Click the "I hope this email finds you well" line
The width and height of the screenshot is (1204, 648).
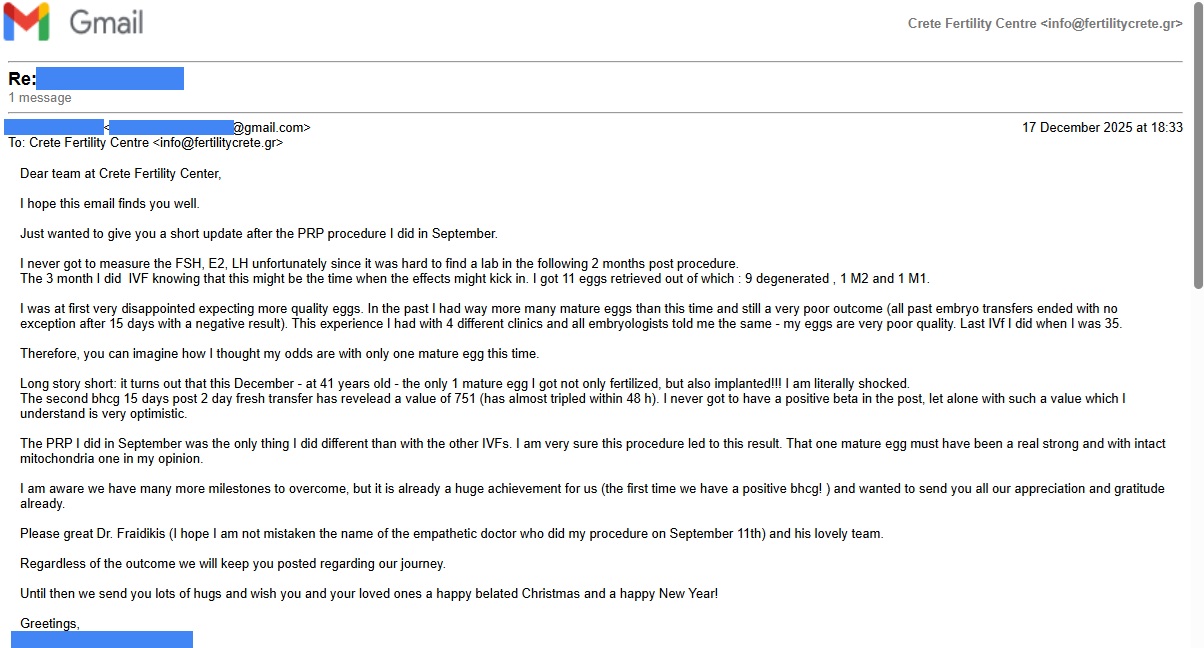(x=110, y=204)
